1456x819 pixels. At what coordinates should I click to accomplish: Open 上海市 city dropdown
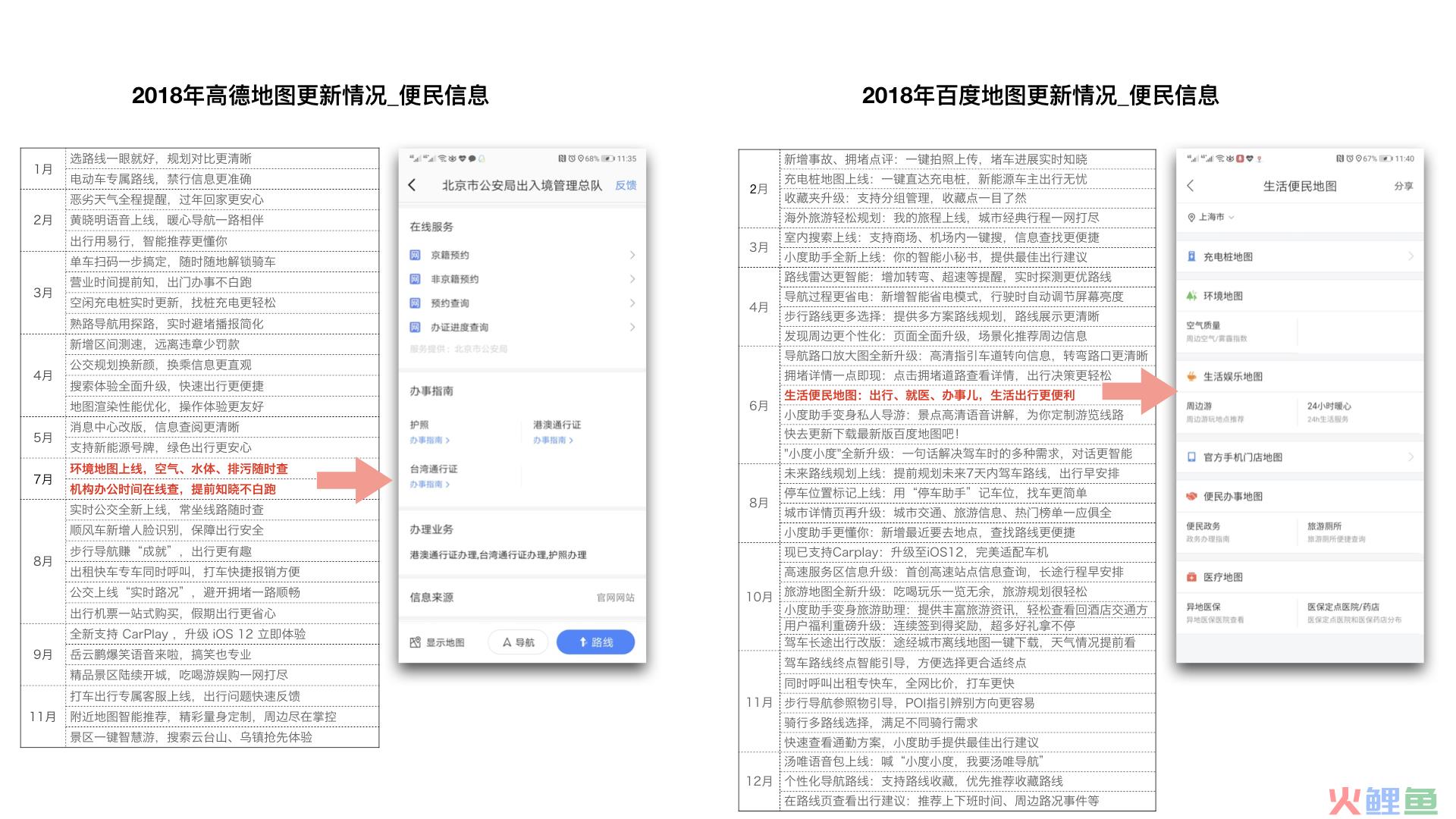tap(1211, 217)
